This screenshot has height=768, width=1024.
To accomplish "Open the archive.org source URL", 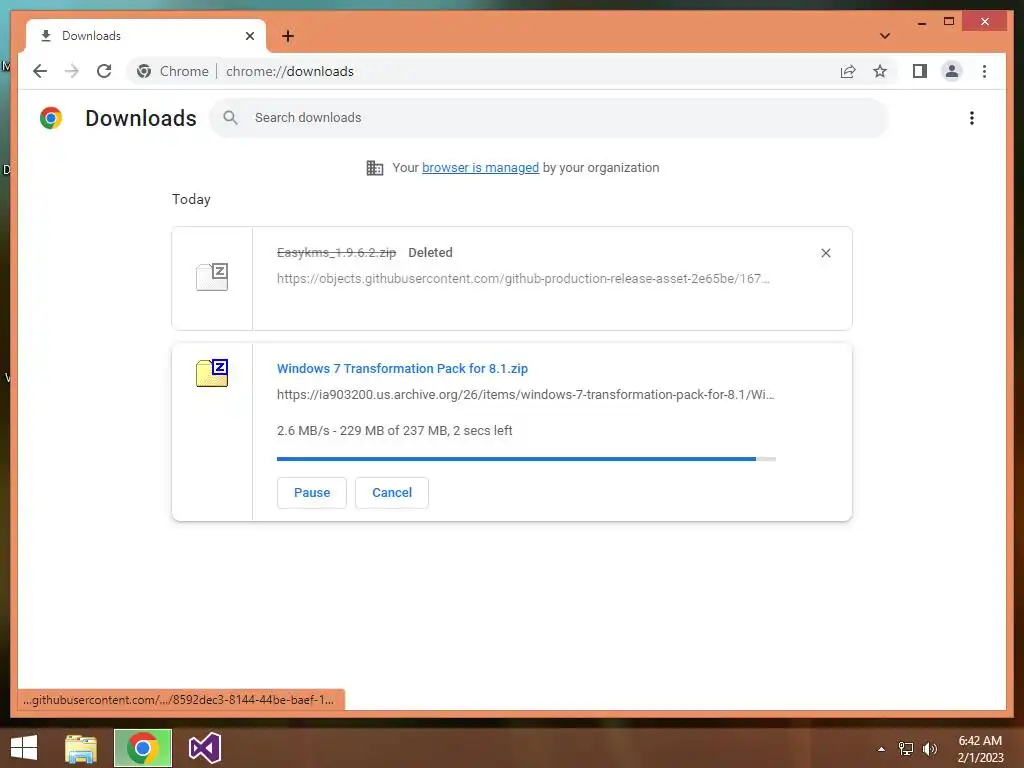I will [525, 394].
